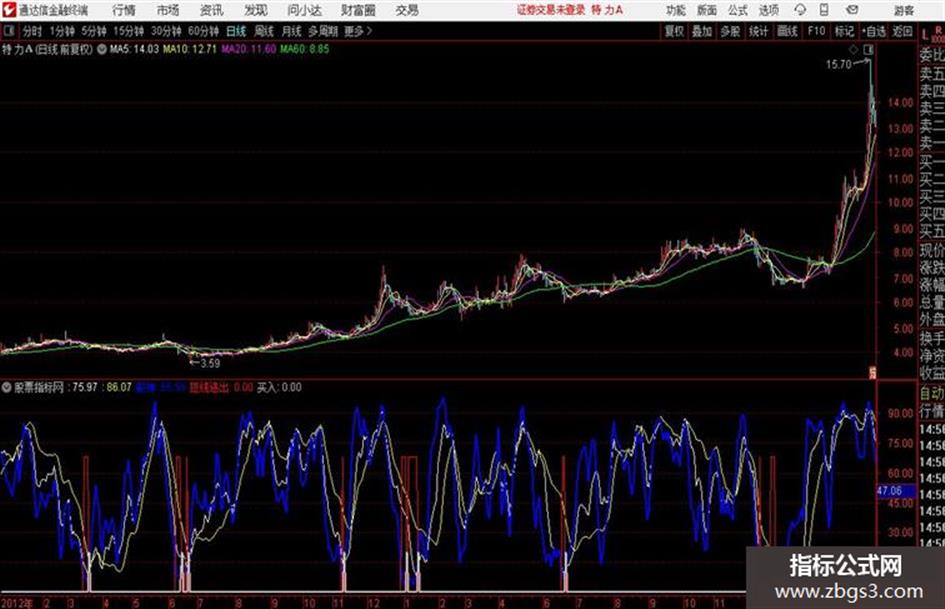945x609 pixels.
Task: Click the MA20: 11.60 indicator value
Action: tap(248, 49)
